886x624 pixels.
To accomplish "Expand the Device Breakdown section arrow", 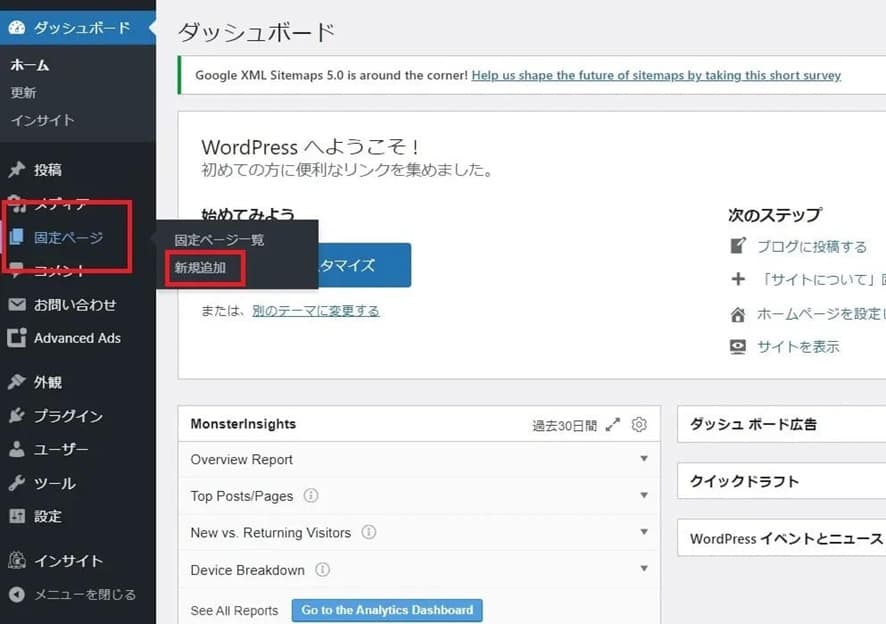I will 644,568.
